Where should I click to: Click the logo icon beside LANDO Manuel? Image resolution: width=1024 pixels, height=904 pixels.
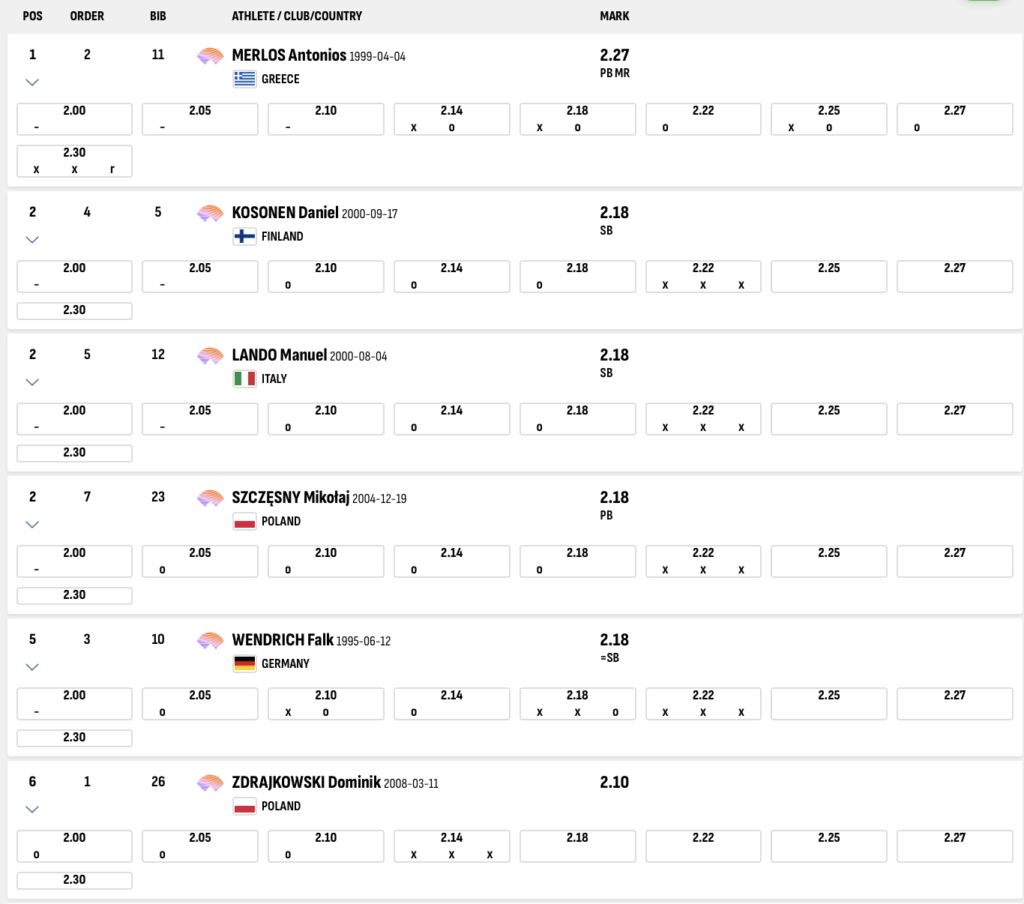(210, 356)
